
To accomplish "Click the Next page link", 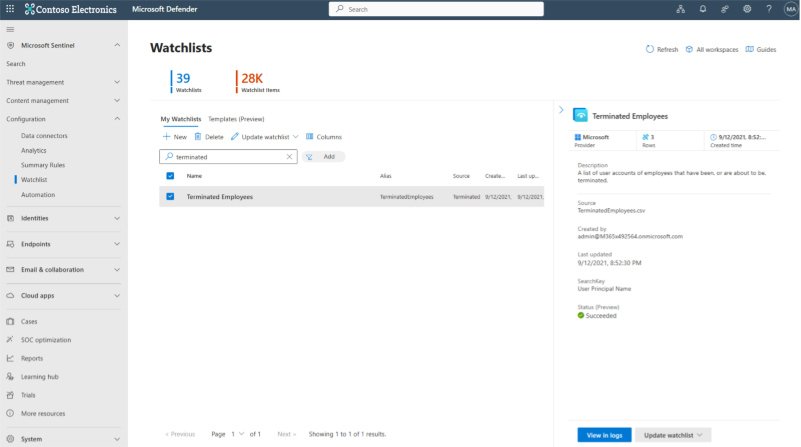I will click(x=287, y=434).
